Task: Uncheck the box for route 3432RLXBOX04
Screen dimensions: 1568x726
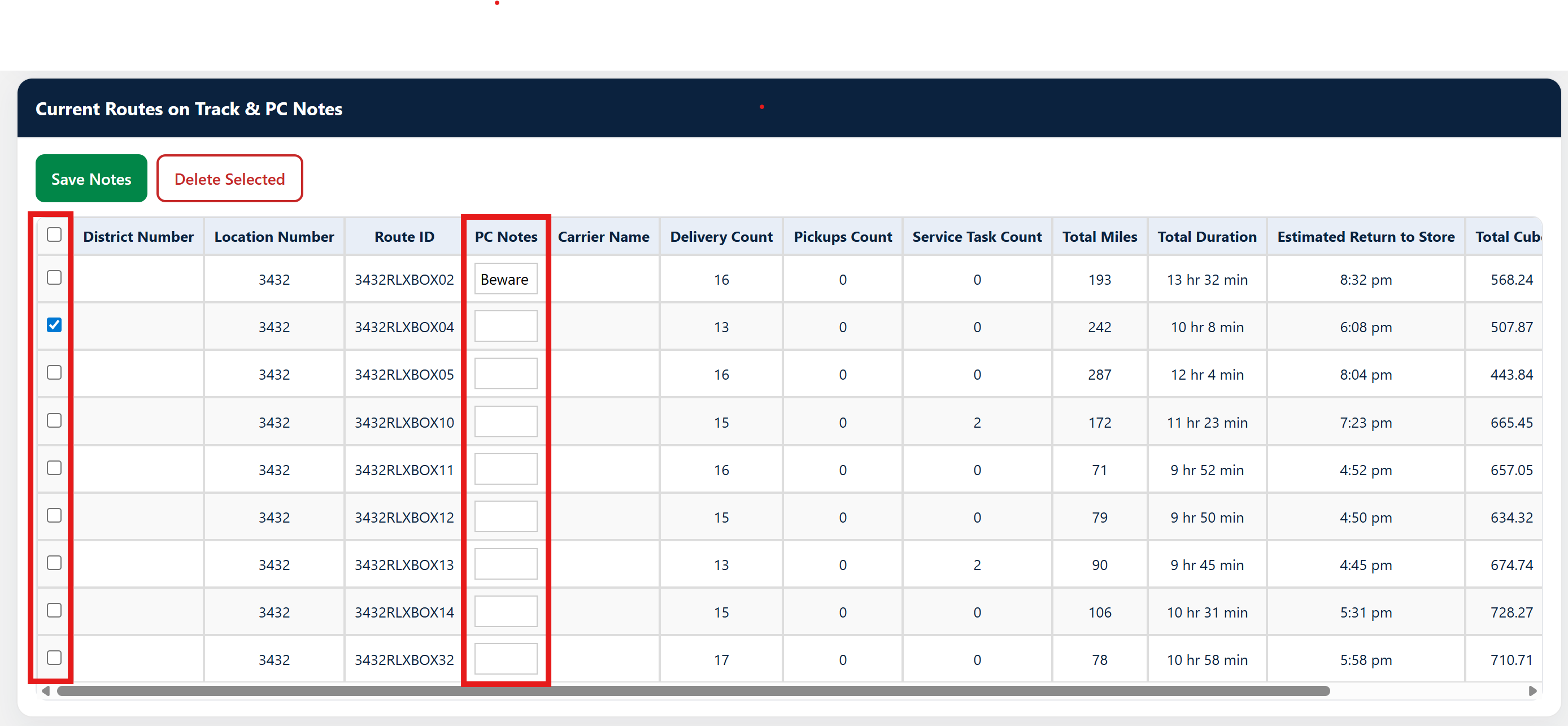Action: [x=54, y=325]
